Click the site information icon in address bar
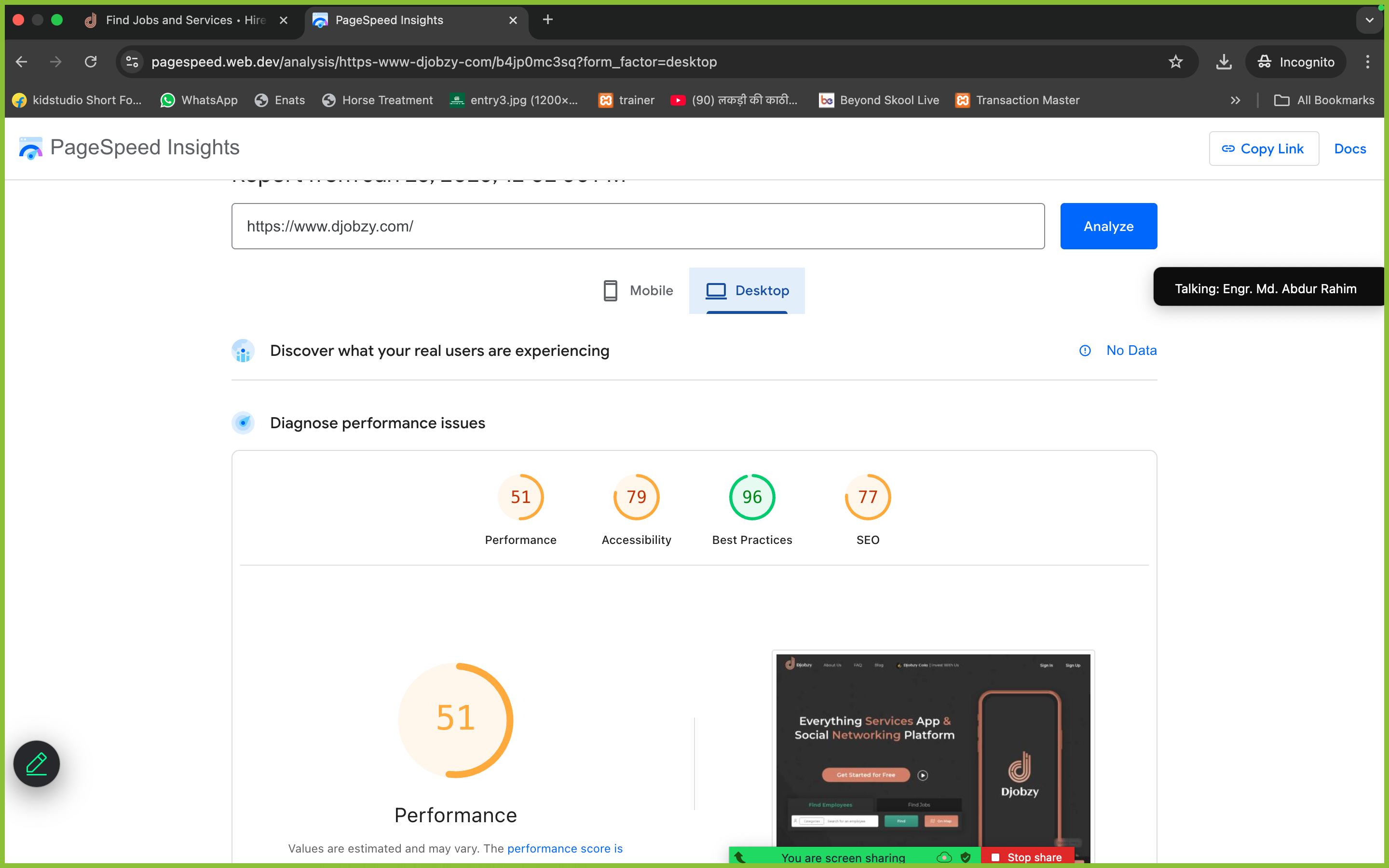Screen dimensions: 1389x868 click(x=133, y=62)
